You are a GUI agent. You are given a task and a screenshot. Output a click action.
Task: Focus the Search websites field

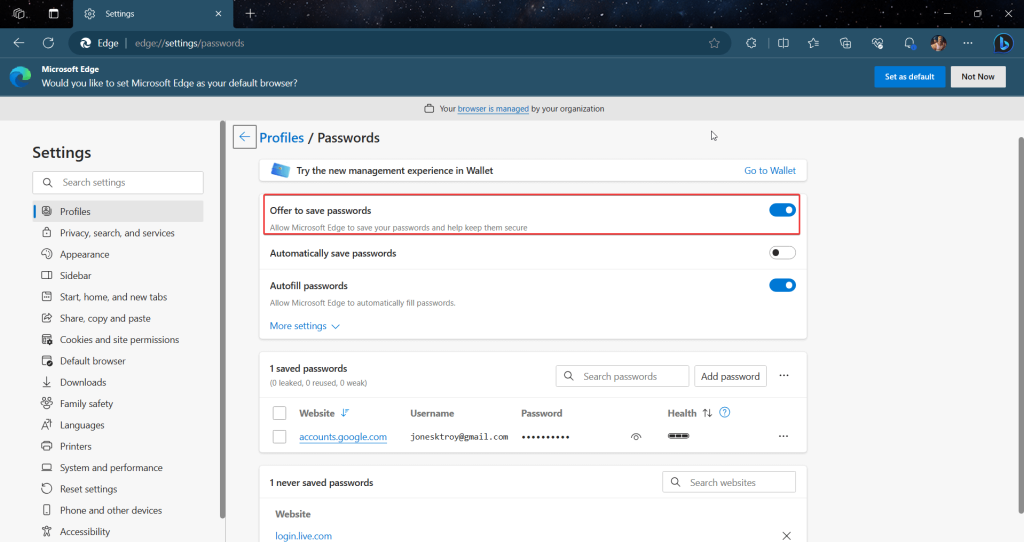pyautogui.click(x=729, y=482)
